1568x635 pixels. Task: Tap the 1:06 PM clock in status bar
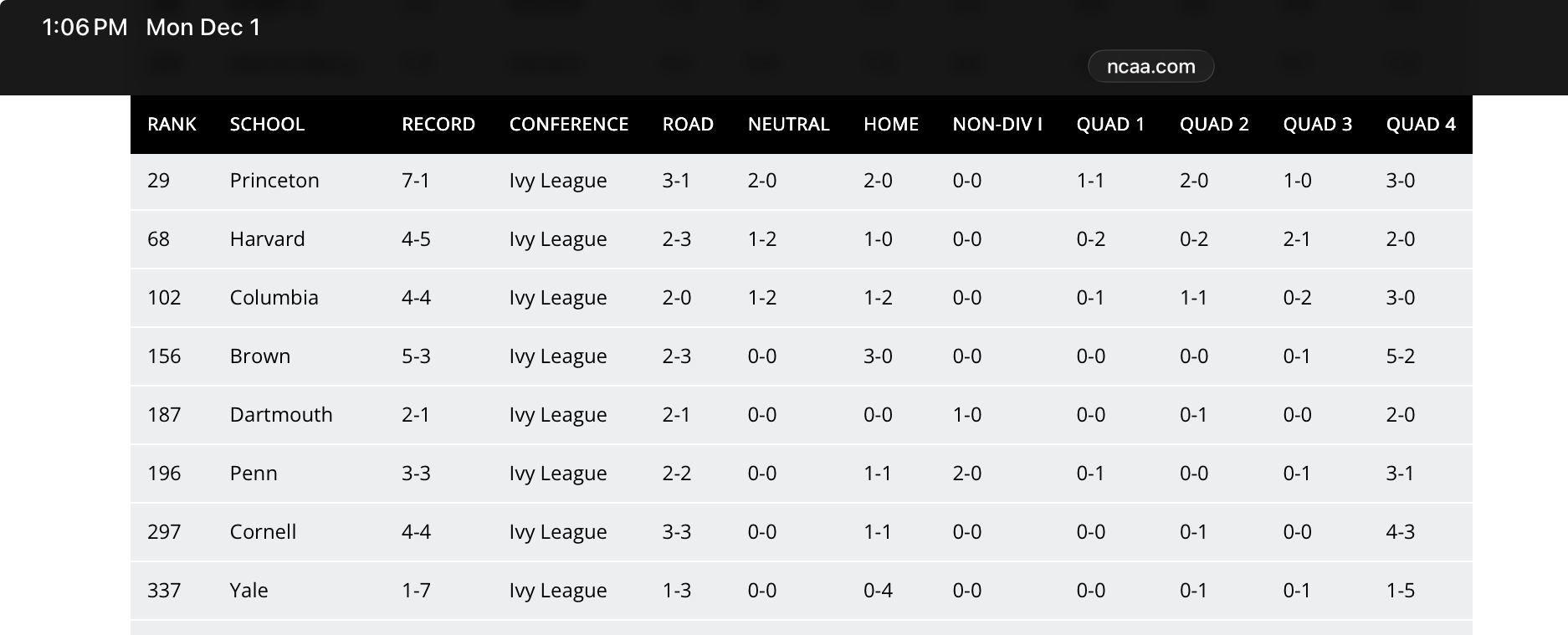click(x=85, y=28)
